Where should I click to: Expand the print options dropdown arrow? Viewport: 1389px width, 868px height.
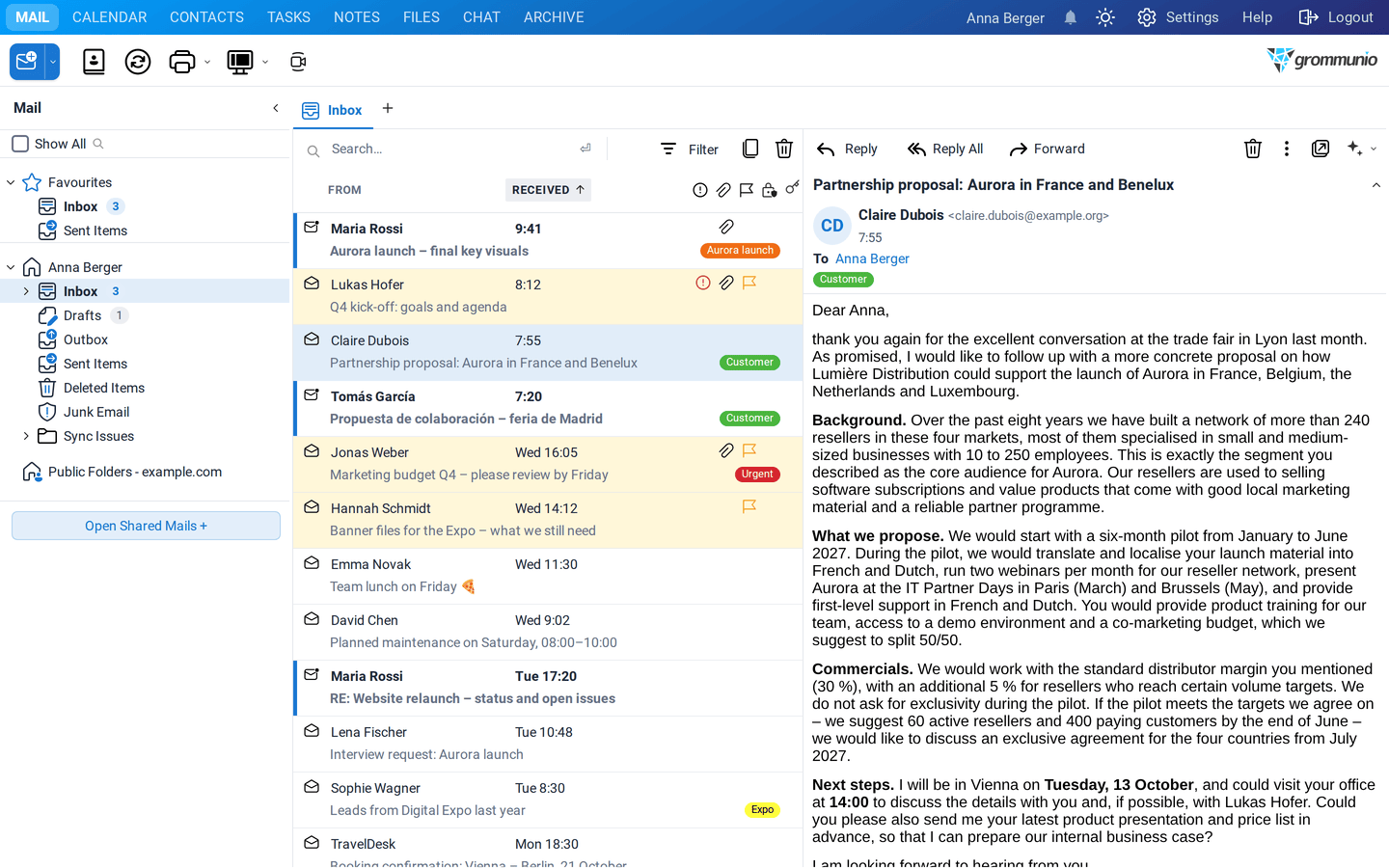[x=207, y=63]
